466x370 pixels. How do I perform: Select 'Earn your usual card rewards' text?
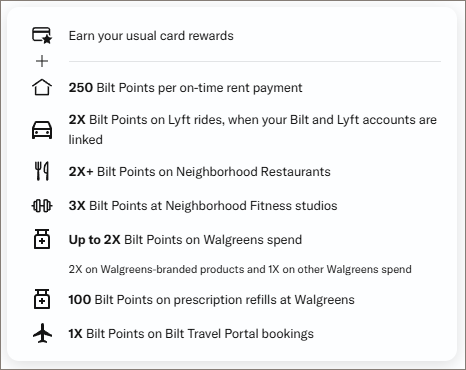151,36
